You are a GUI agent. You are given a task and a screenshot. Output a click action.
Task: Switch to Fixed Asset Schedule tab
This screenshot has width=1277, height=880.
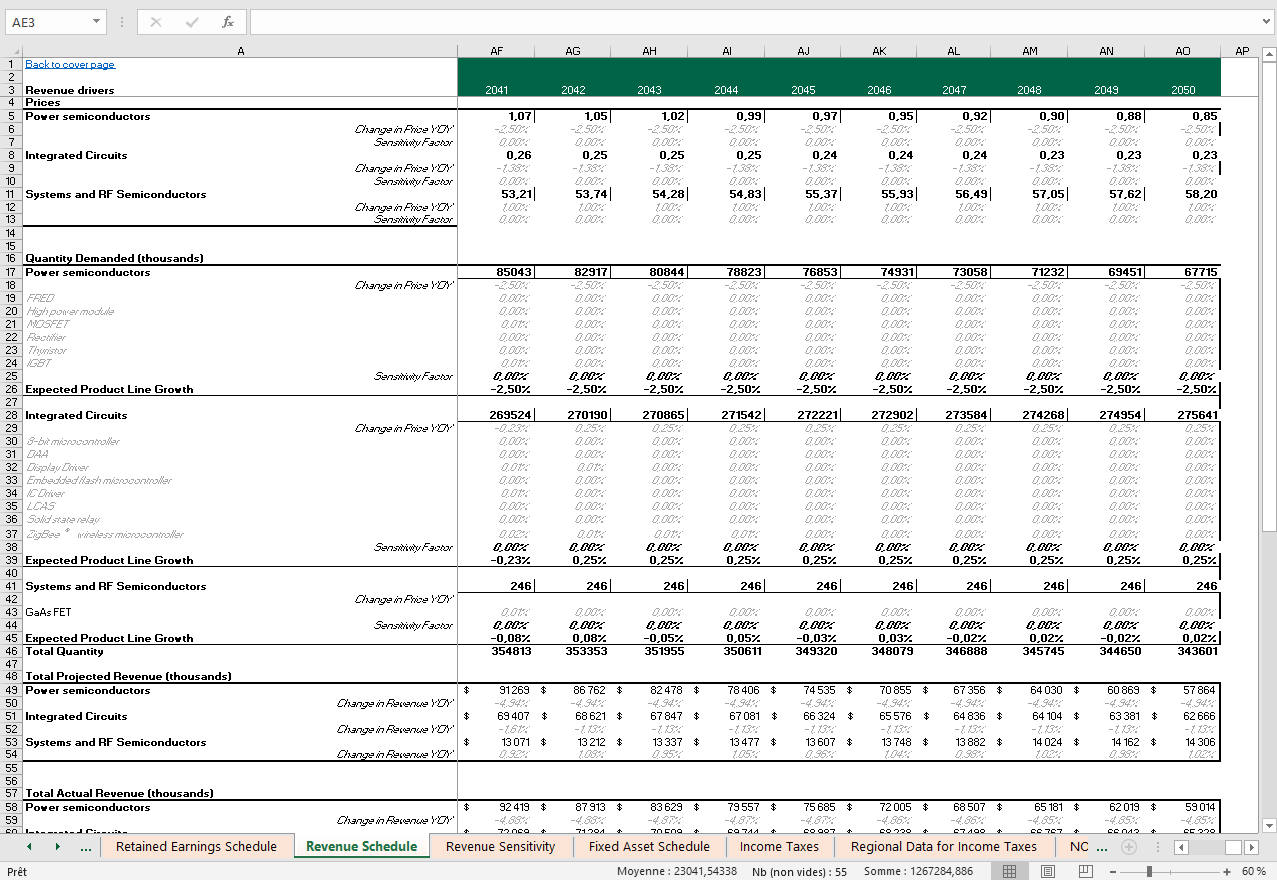649,847
